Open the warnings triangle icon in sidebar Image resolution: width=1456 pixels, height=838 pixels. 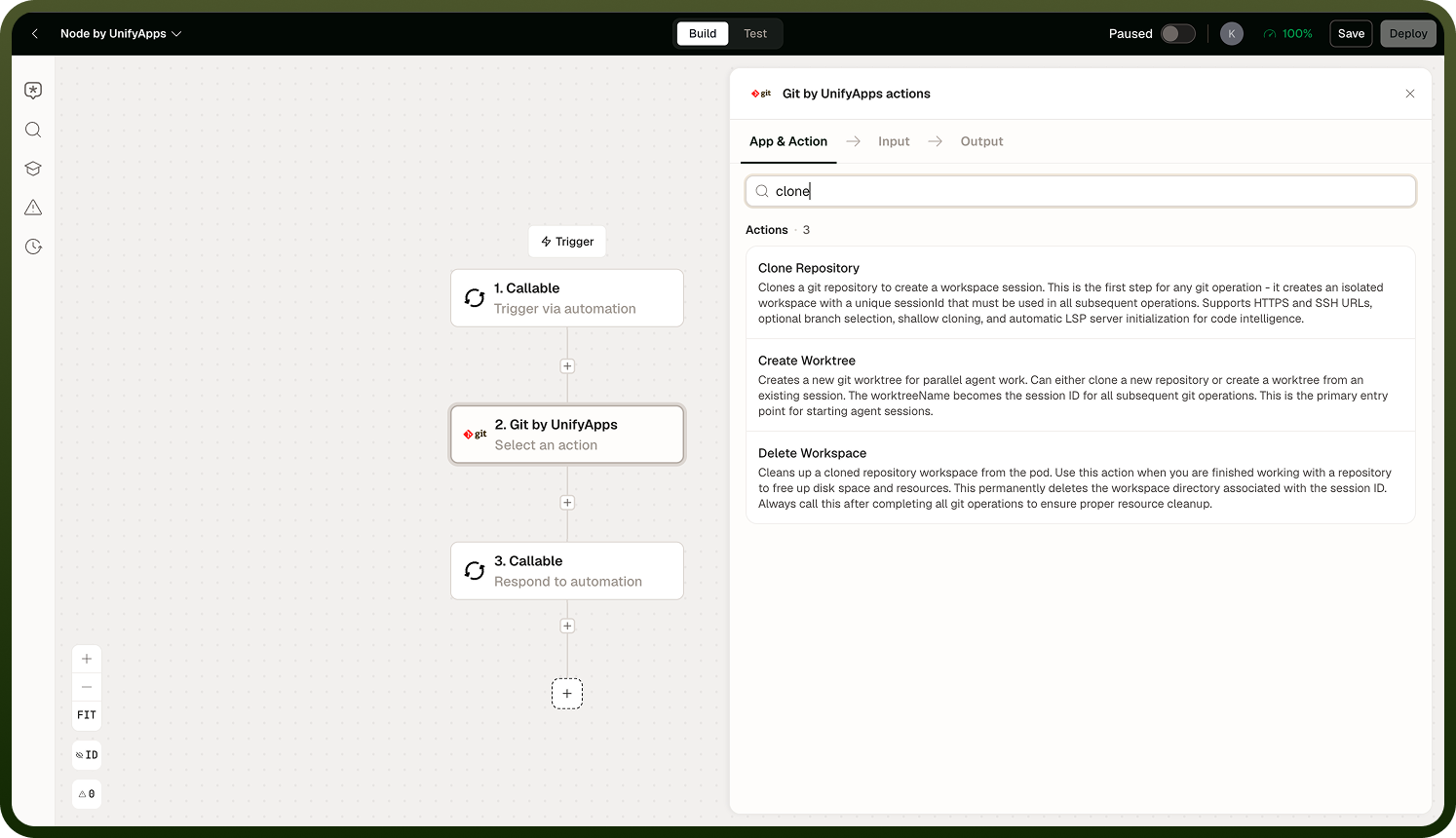point(33,208)
